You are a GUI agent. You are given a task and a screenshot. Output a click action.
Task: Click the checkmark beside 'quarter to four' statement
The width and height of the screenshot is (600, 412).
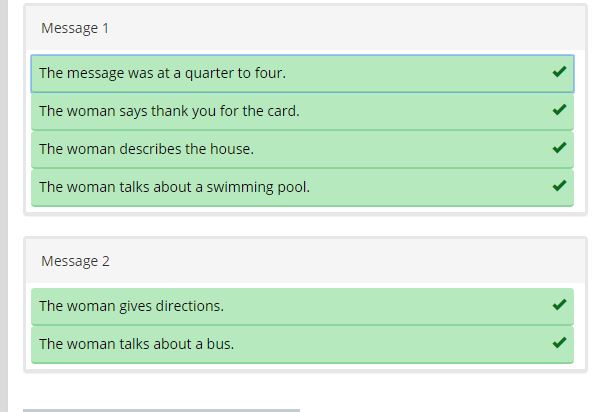[559, 72]
